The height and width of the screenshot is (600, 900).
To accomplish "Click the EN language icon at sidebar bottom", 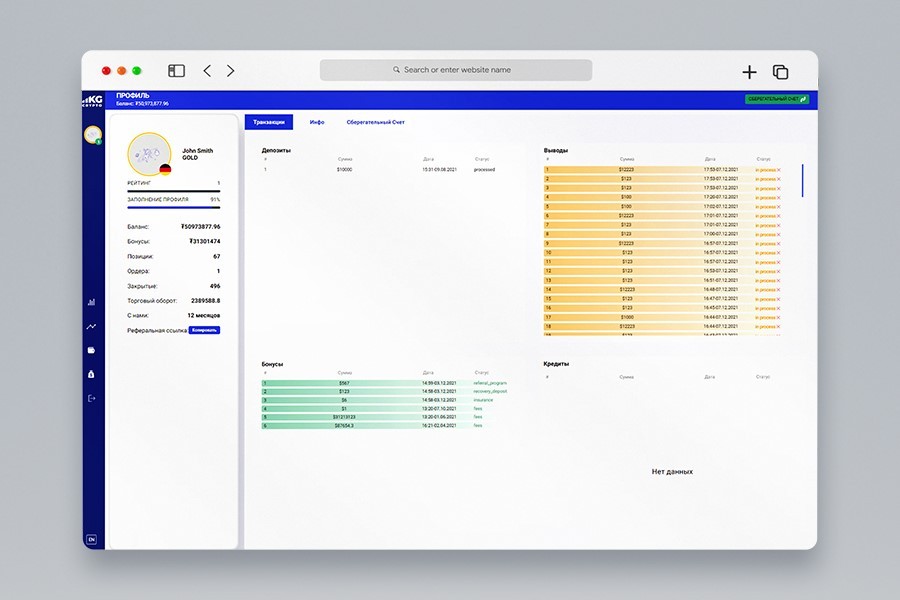I will [91, 540].
